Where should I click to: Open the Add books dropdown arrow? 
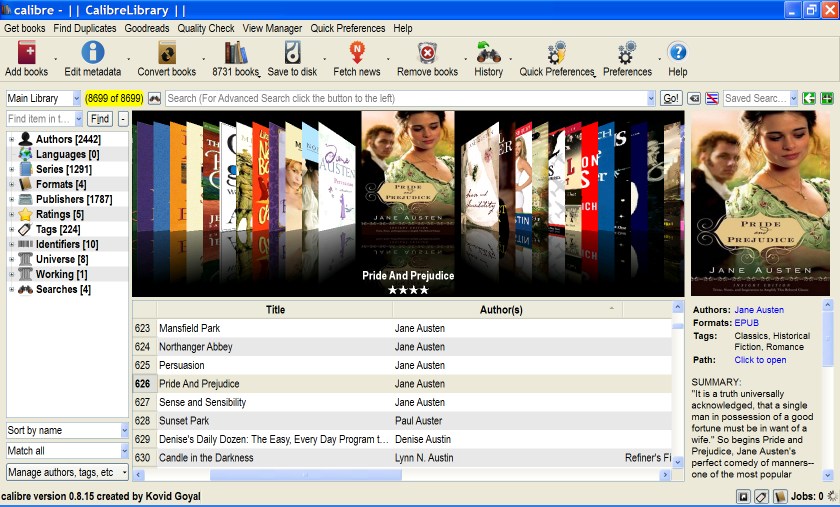(55, 59)
